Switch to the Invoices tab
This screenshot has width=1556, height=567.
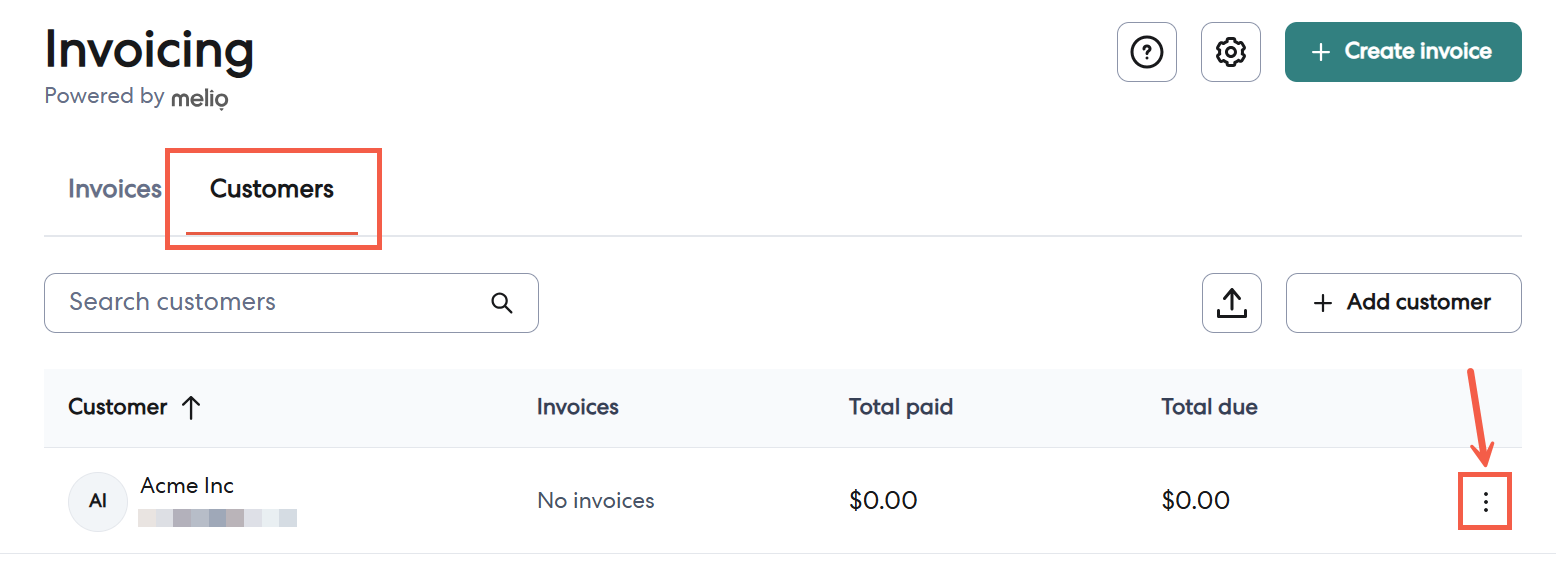[x=115, y=189]
